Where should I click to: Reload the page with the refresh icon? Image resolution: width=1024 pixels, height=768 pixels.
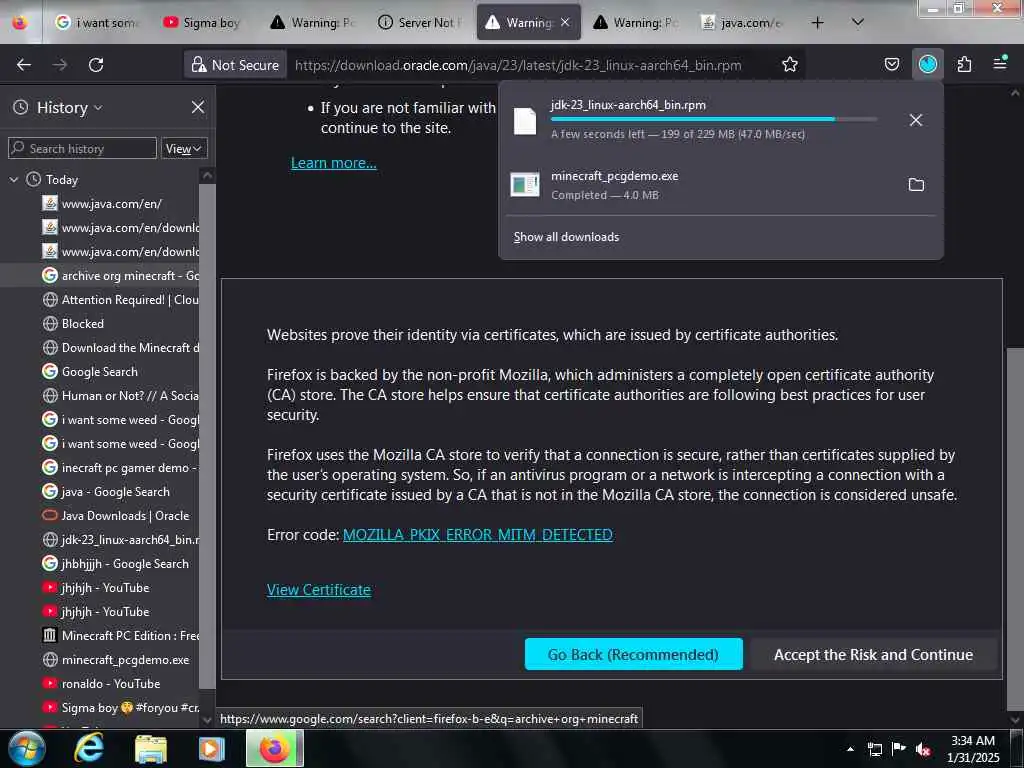click(x=96, y=64)
